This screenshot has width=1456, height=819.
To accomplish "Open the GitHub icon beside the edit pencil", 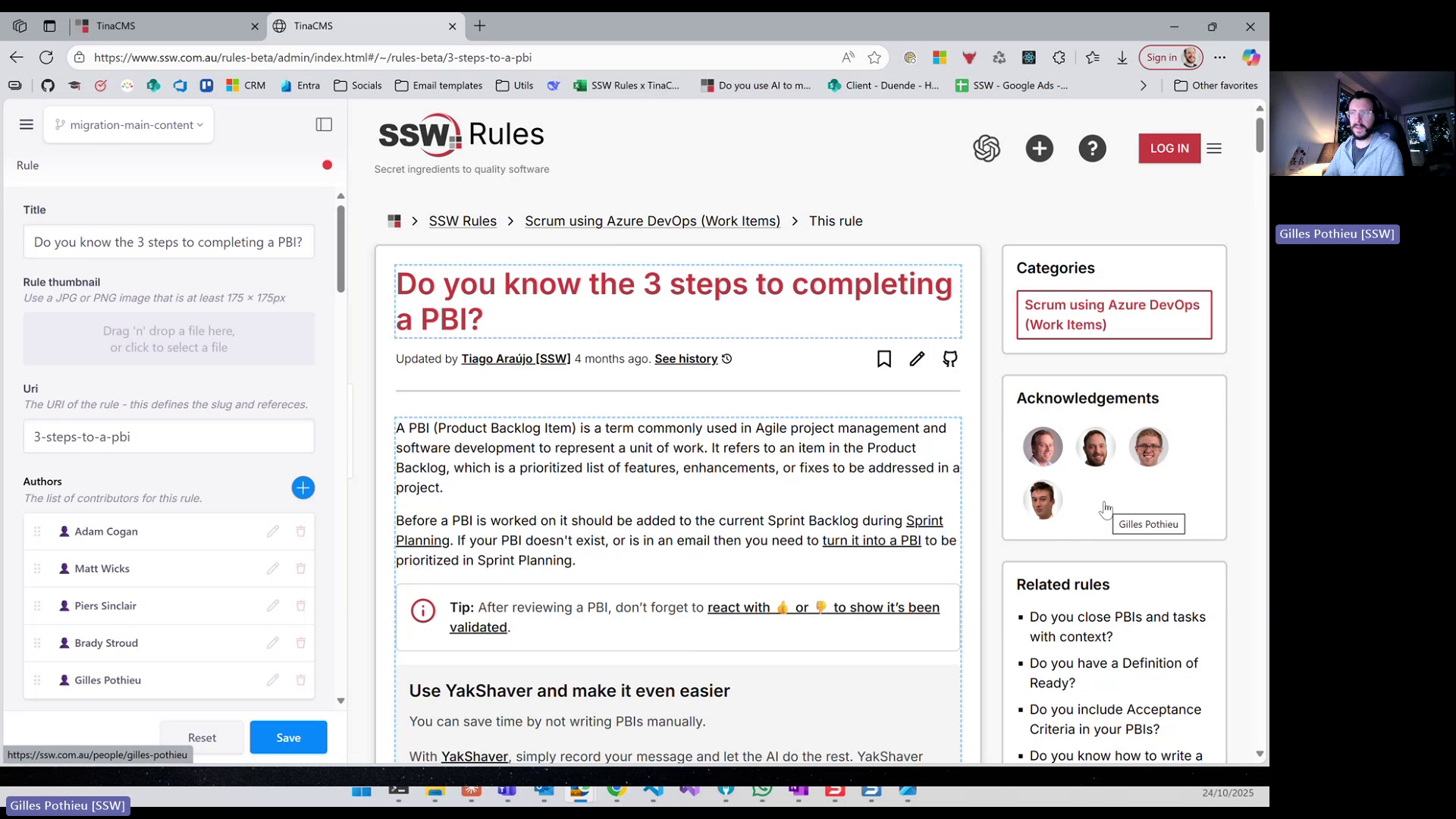I will [949, 359].
